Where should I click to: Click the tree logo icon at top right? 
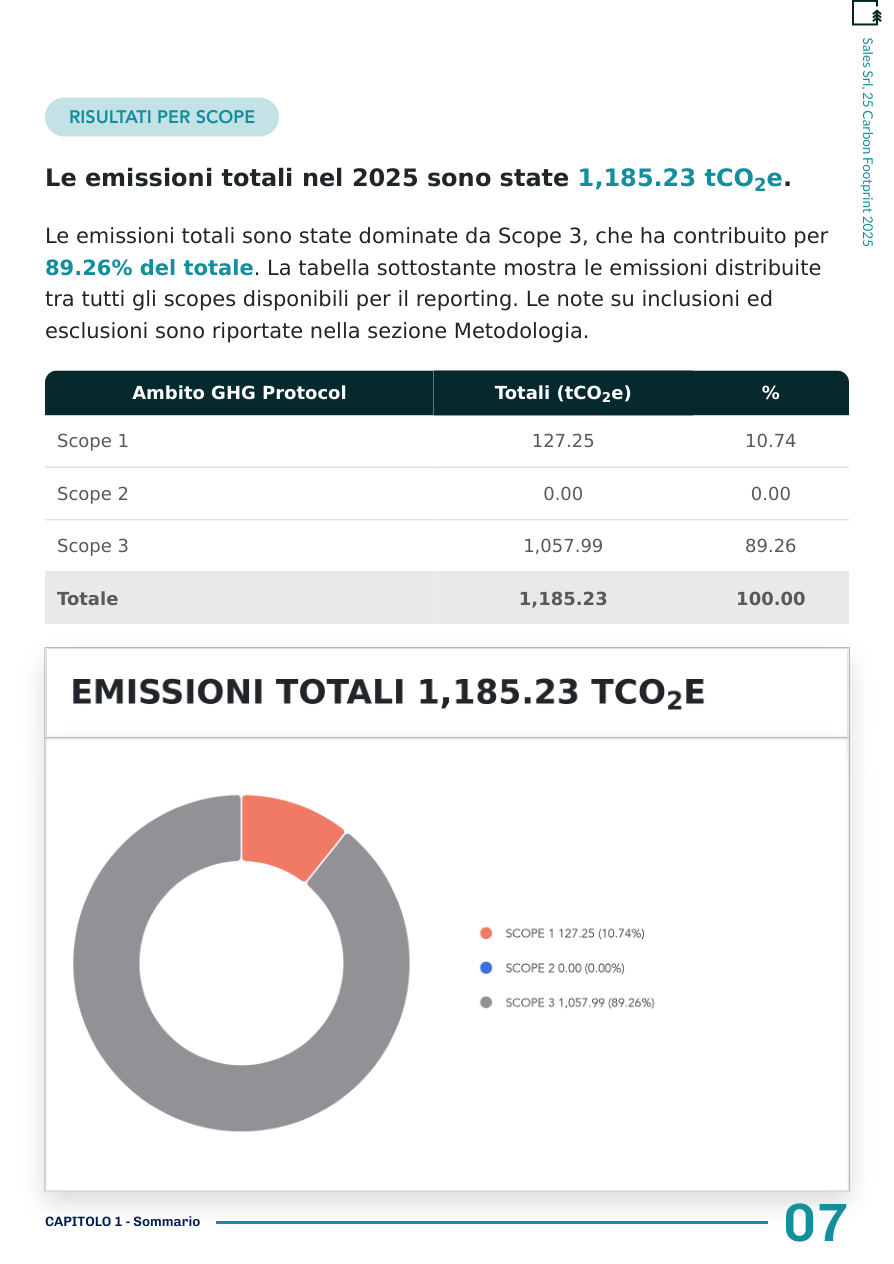(866, 13)
